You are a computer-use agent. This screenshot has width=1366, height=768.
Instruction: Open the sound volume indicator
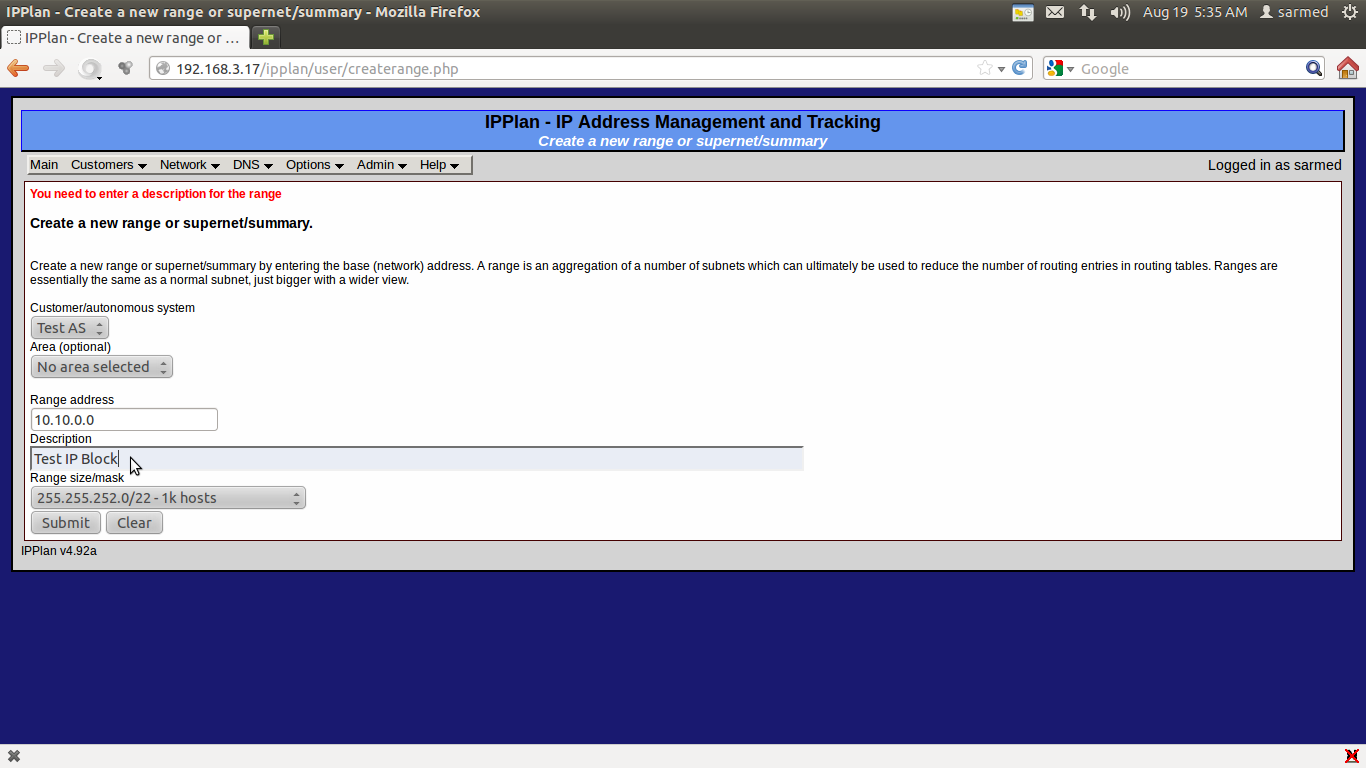[1119, 12]
